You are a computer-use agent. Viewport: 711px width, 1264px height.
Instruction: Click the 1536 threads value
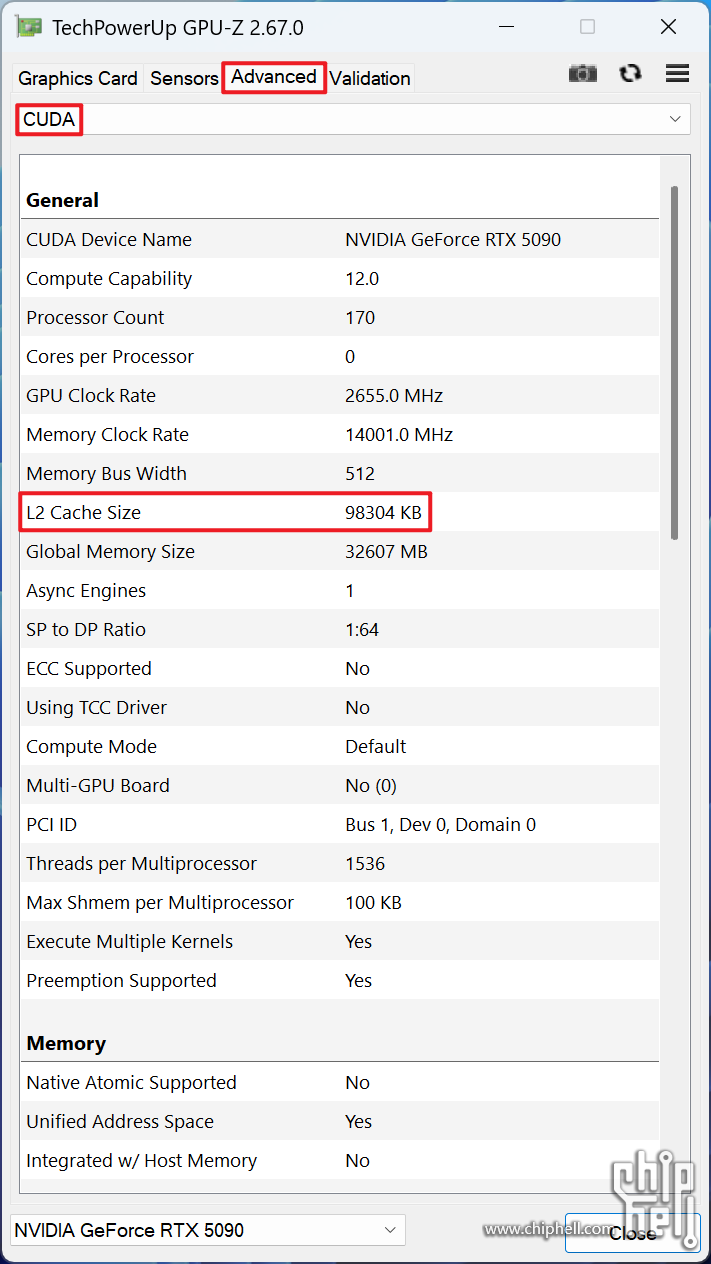[365, 864]
